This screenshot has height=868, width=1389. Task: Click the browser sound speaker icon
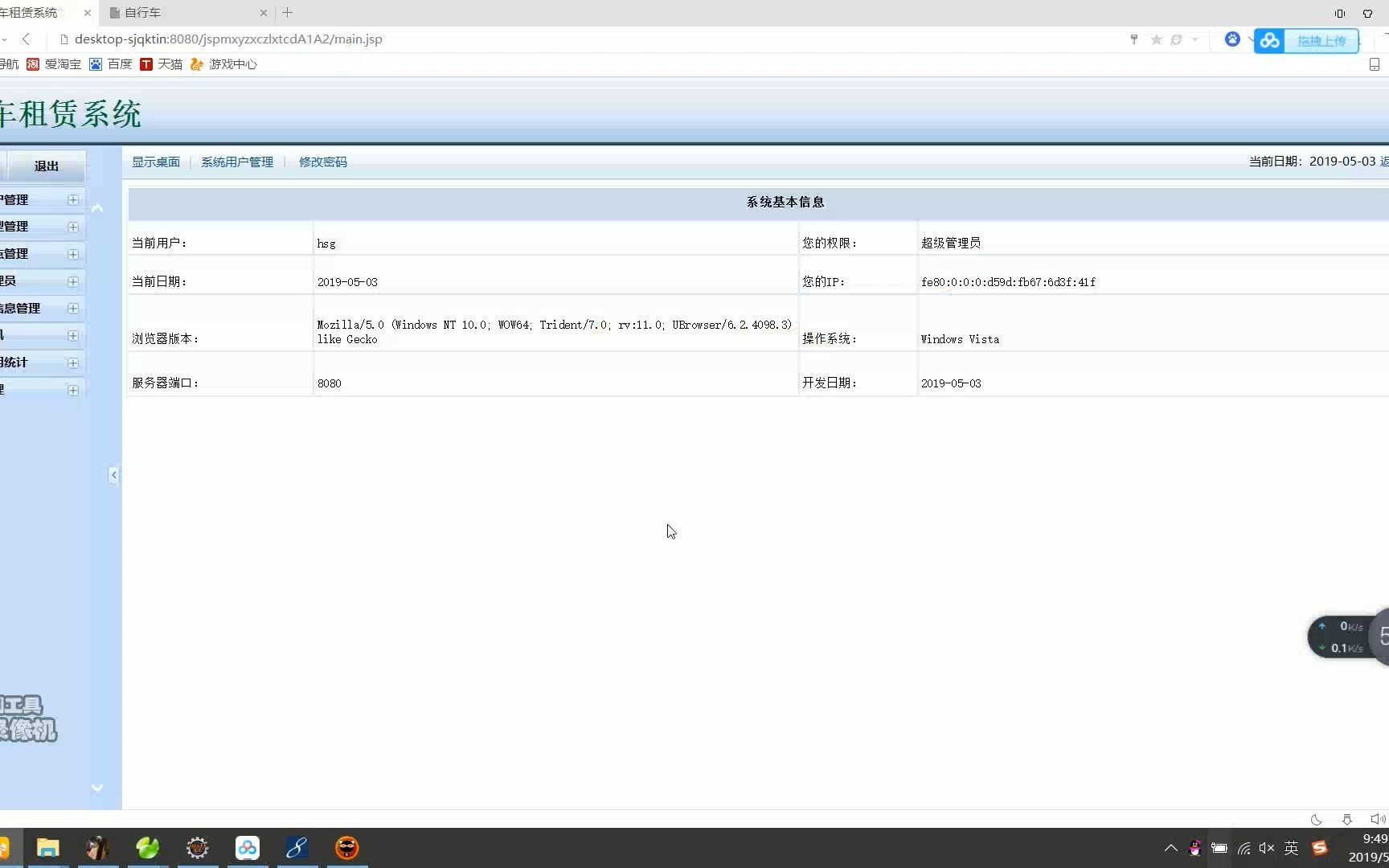point(1378,820)
